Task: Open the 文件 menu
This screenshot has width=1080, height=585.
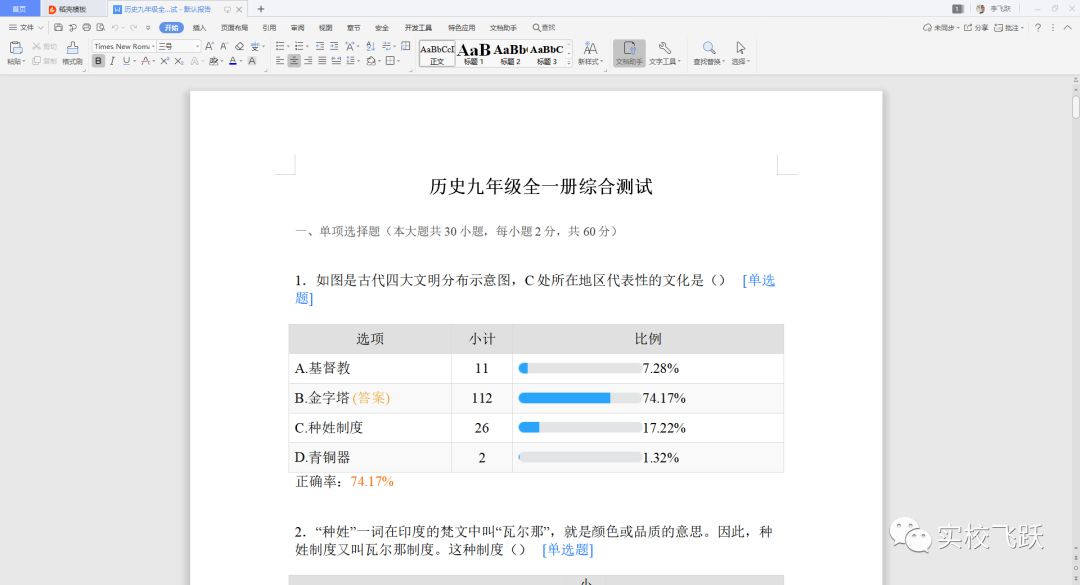Action: [27, 27]
